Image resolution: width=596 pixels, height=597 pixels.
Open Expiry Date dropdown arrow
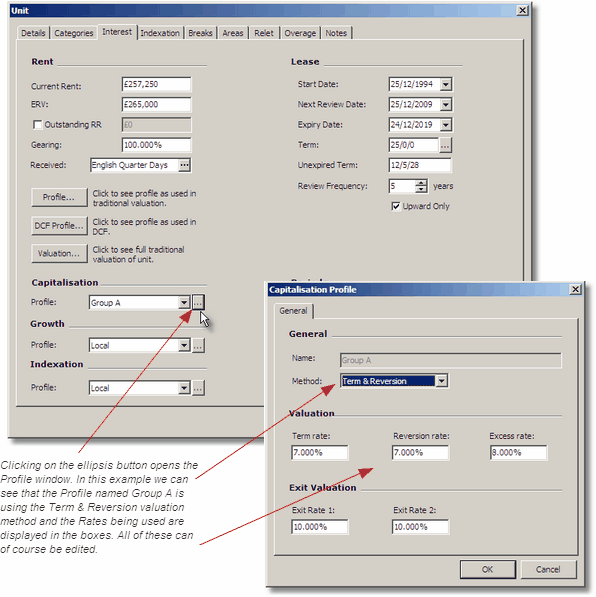coord(446,125)
